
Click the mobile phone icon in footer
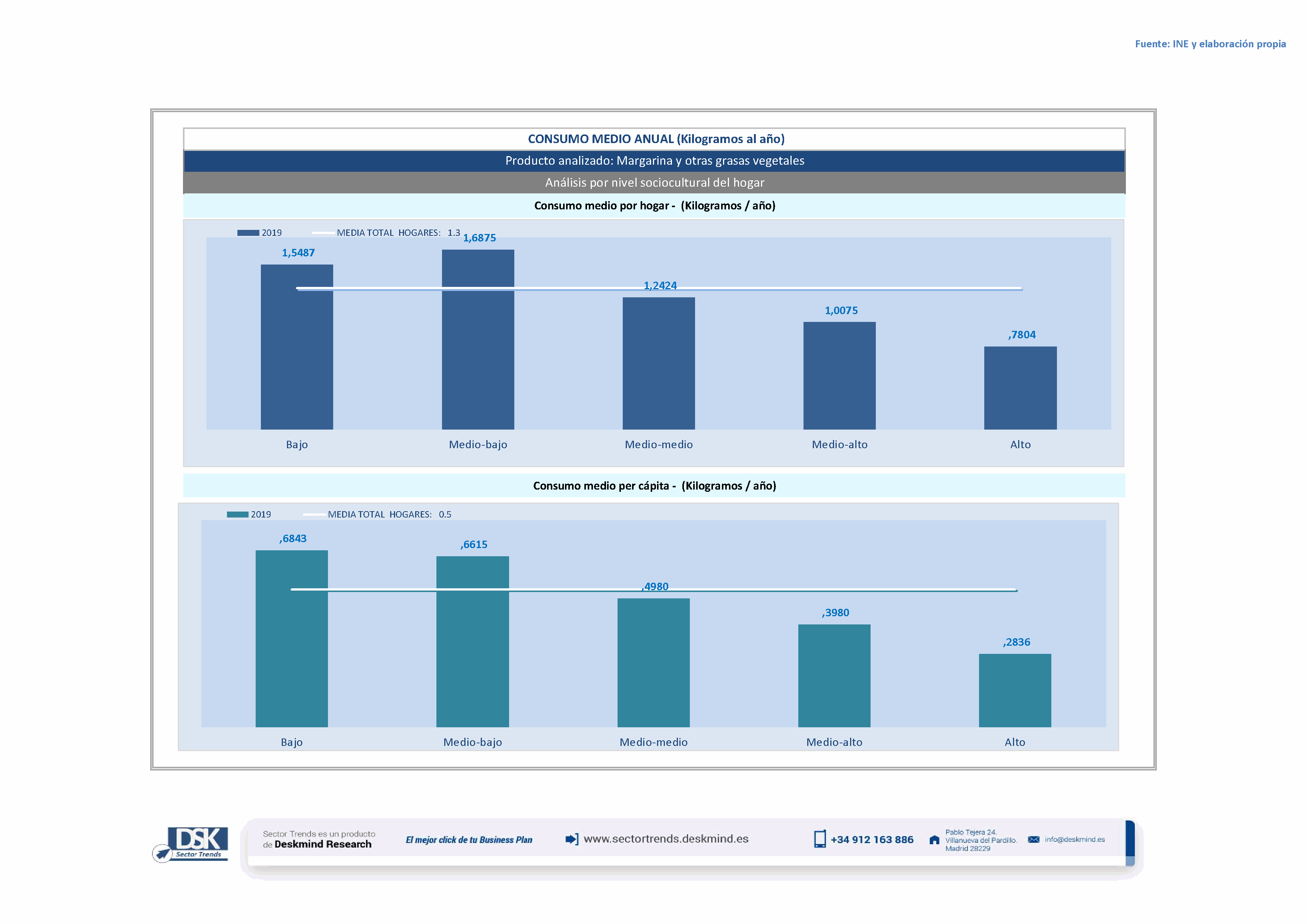(x=820, y=839)
